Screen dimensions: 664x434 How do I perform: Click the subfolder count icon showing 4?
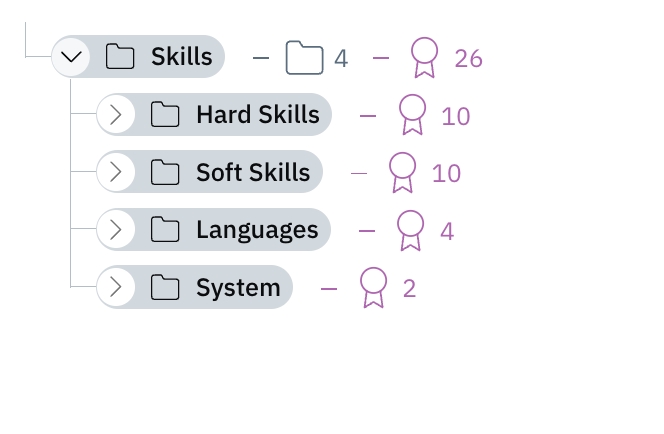[304, 58]
